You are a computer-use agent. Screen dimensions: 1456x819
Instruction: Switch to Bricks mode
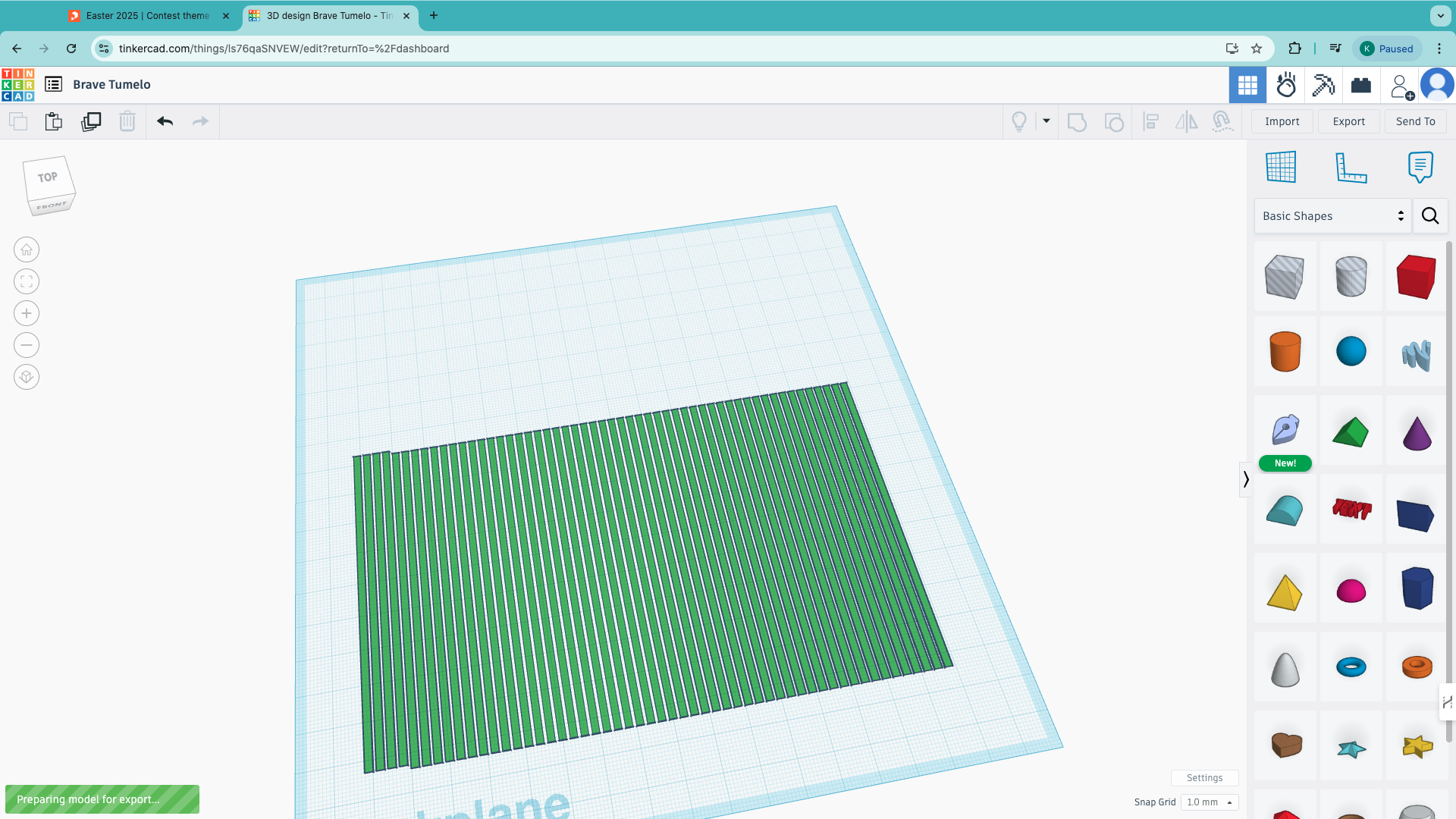[x=1361, y=85]
